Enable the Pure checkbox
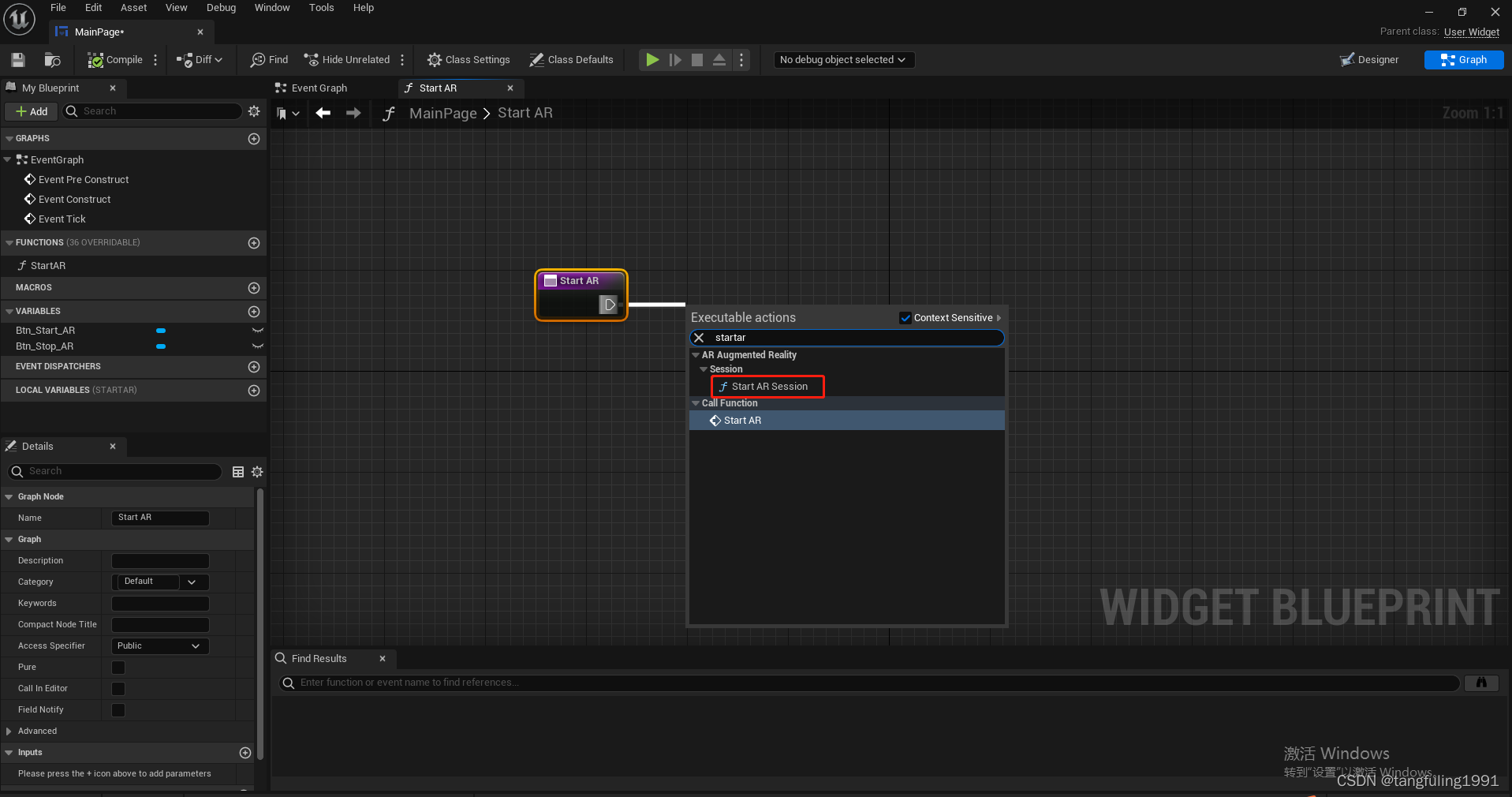1512x797 pixels. [x=118, y=668]
